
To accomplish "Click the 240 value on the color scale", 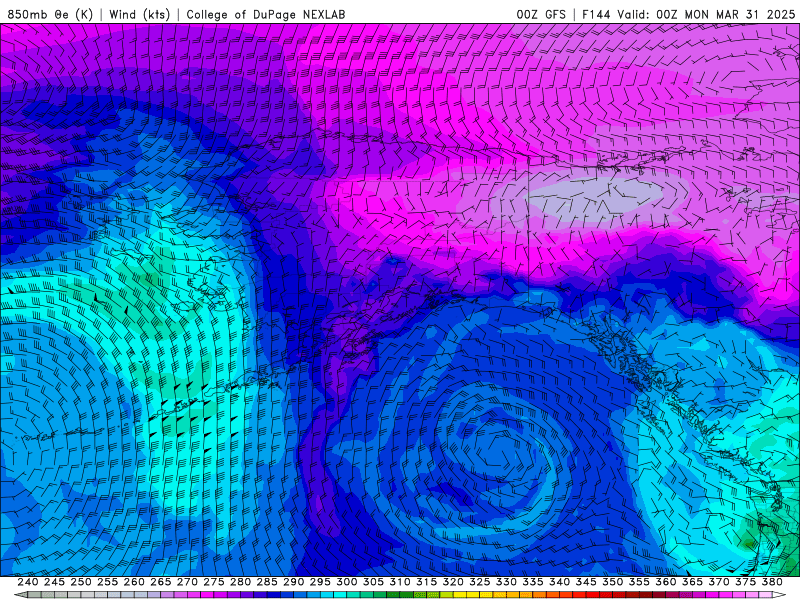I will pos(28,582).
